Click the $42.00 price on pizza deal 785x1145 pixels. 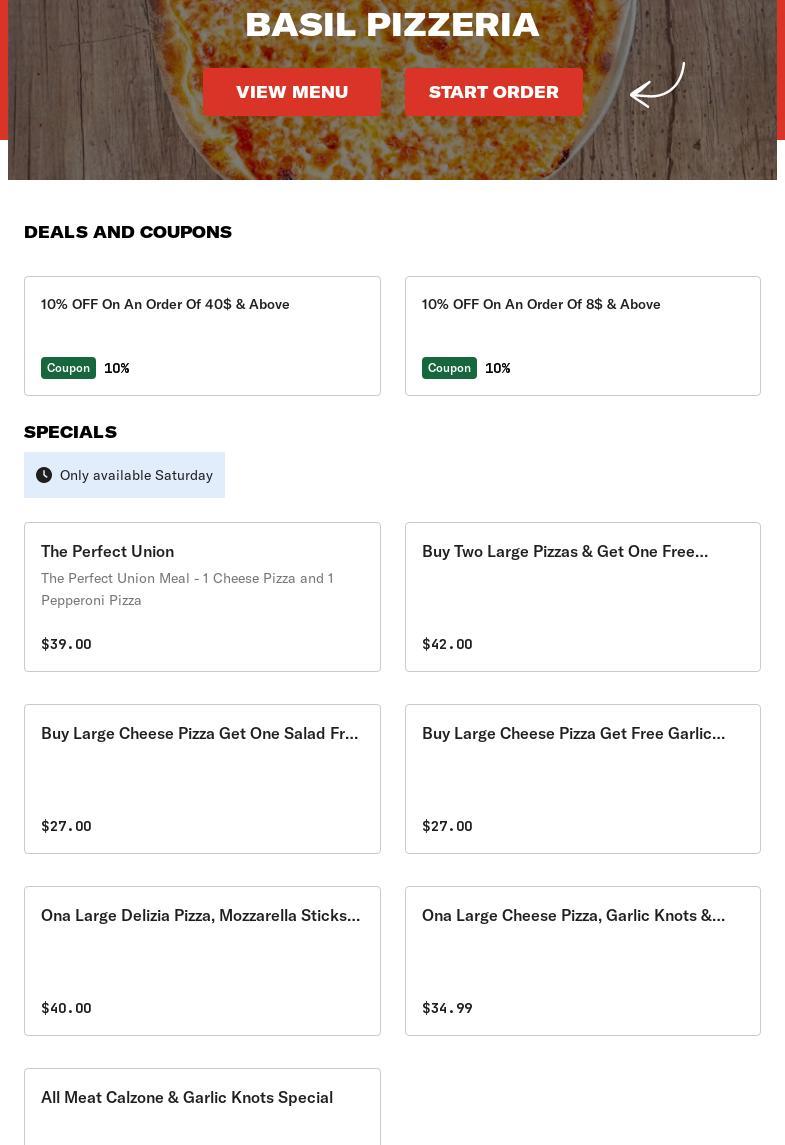tap(447, 644)
